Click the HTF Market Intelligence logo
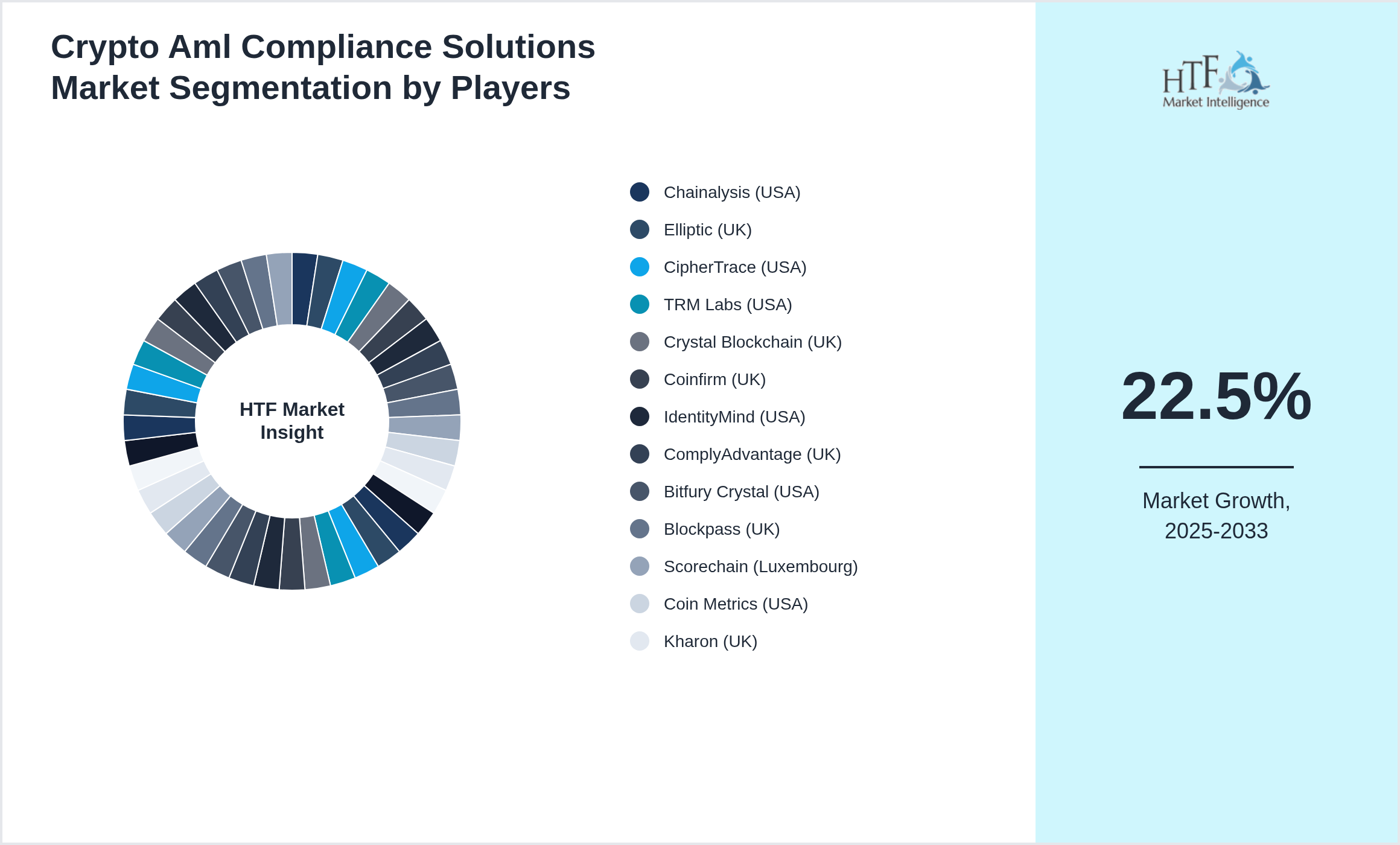The width and height of the screenshot is (1400, 845). coord(1216,80)
